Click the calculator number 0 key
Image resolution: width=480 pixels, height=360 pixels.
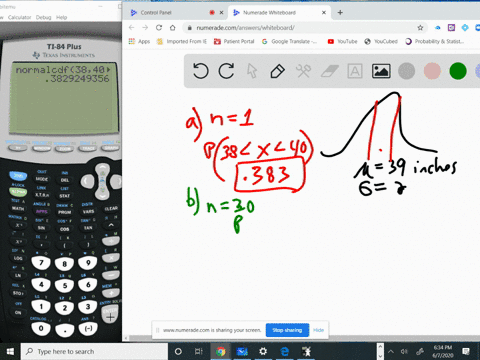(x=41, y=328)
